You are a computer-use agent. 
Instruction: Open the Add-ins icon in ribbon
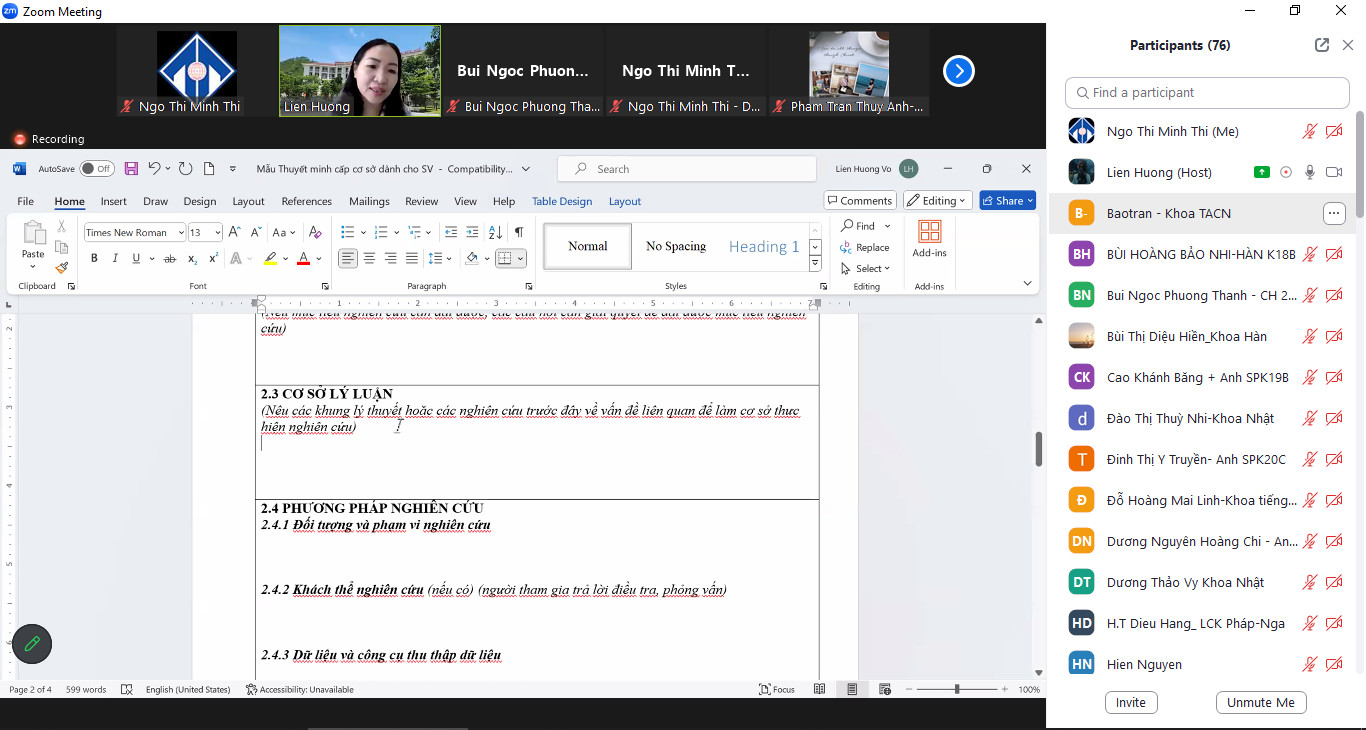click(929, 239)
